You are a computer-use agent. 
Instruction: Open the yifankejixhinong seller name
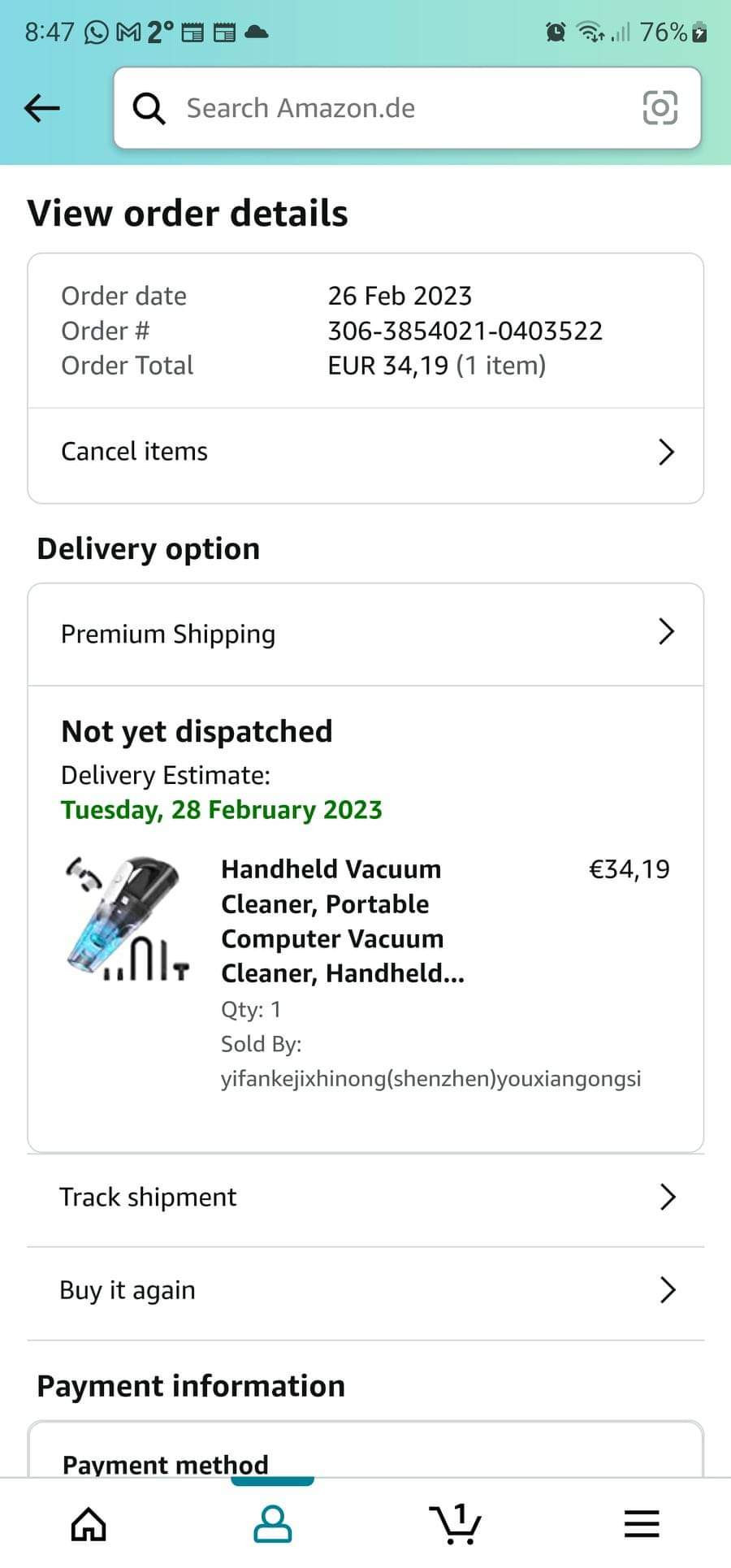coord(431,1079)
